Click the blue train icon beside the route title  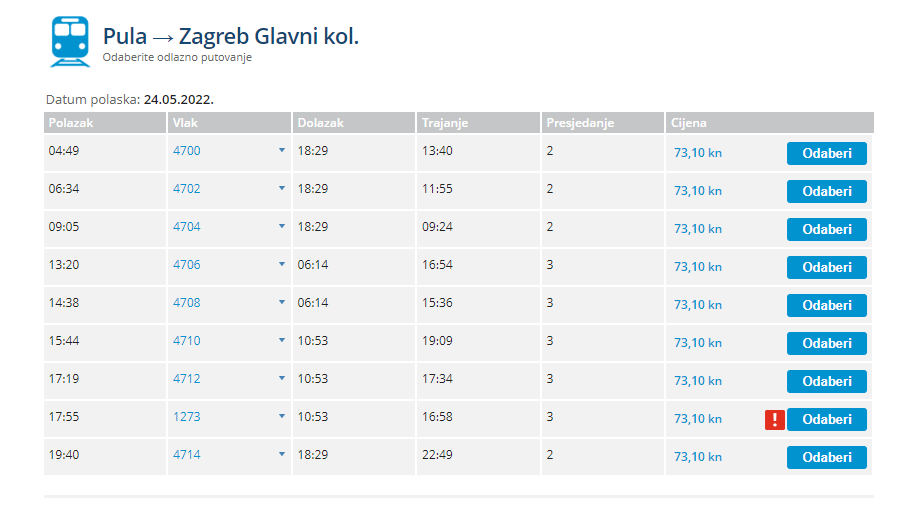tap(71, 41)
